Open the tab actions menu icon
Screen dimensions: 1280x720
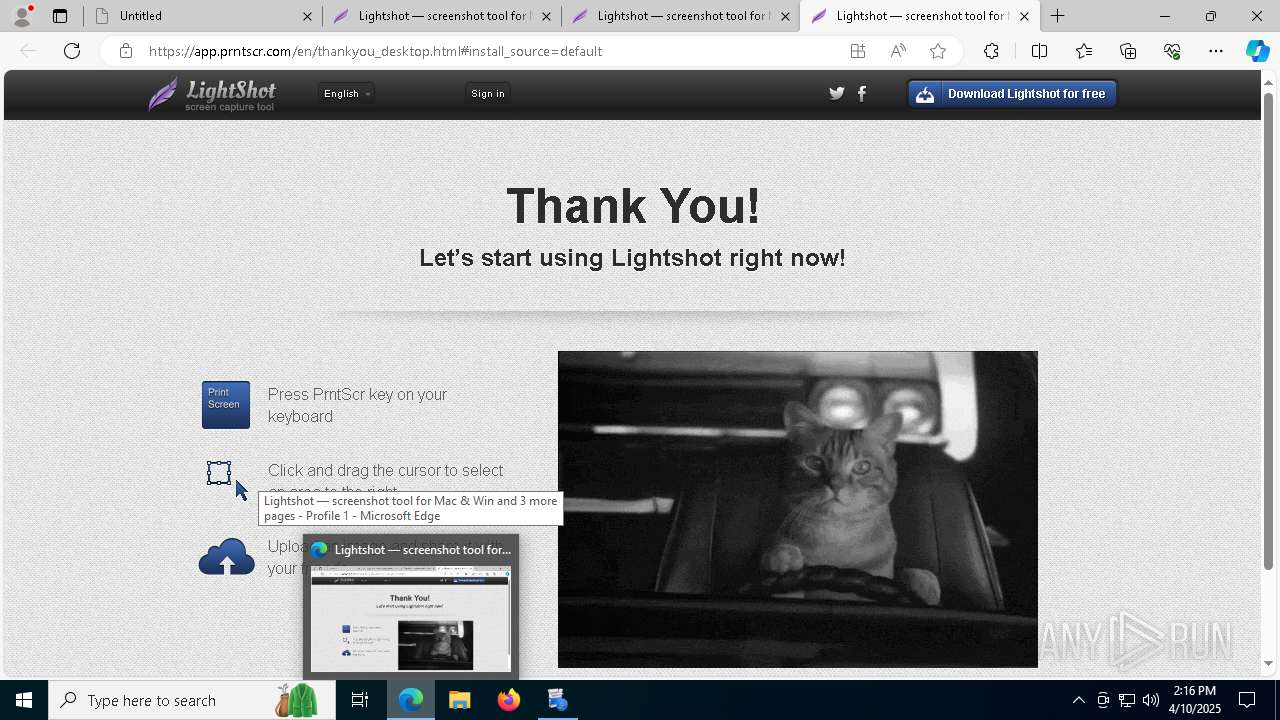pos(60,16)
